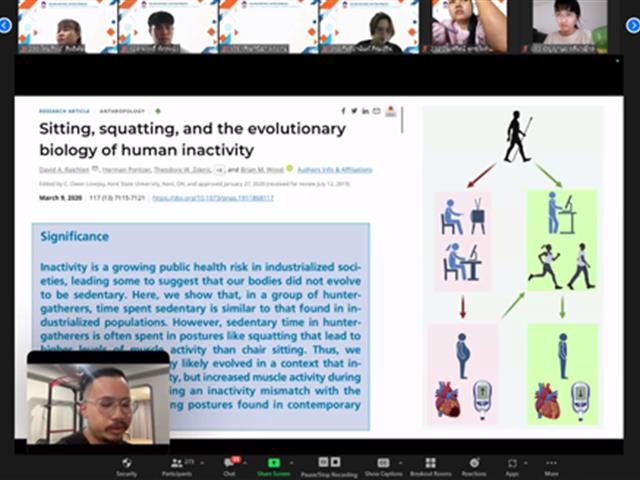Viewport: 640px width, 480px height.
Task: Open the Security menu in the Zoom toolbar
Action: (x=127, y=467)
